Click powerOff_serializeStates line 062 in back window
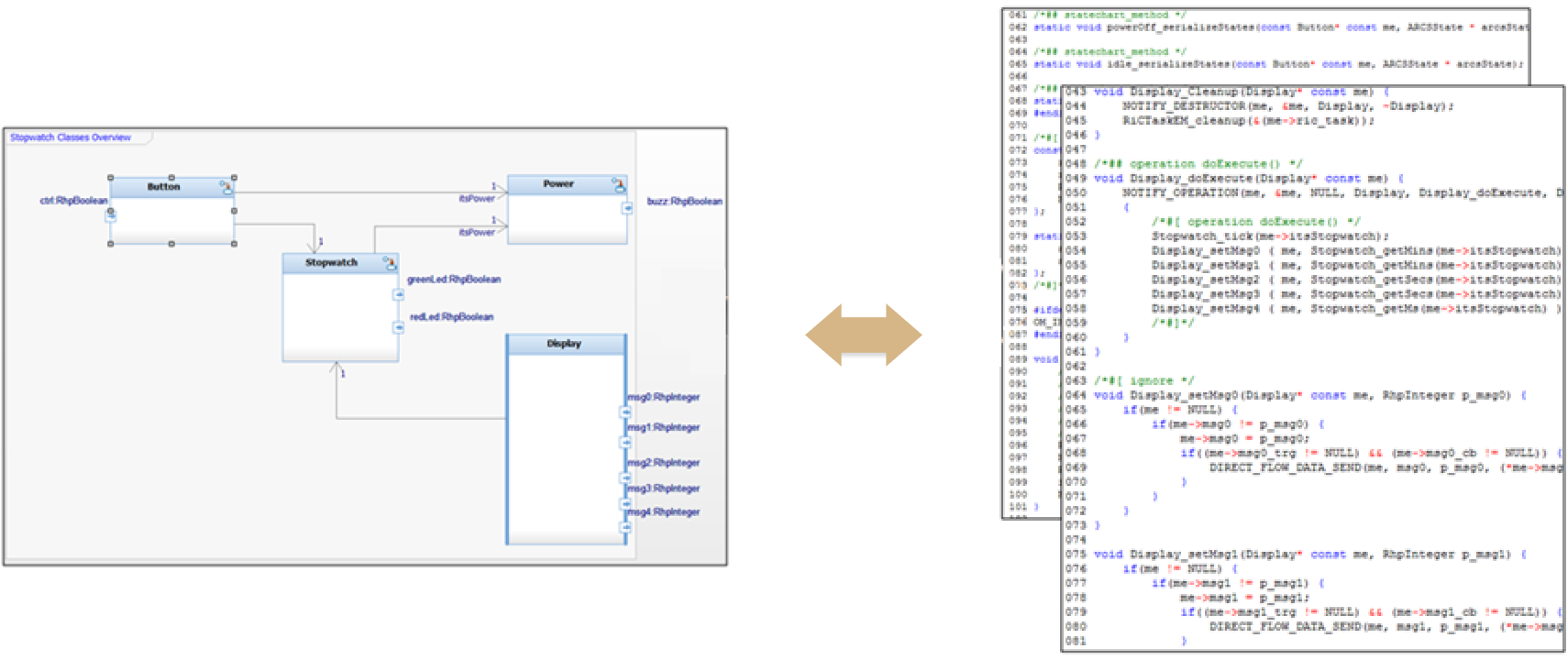 (1281, 27)
